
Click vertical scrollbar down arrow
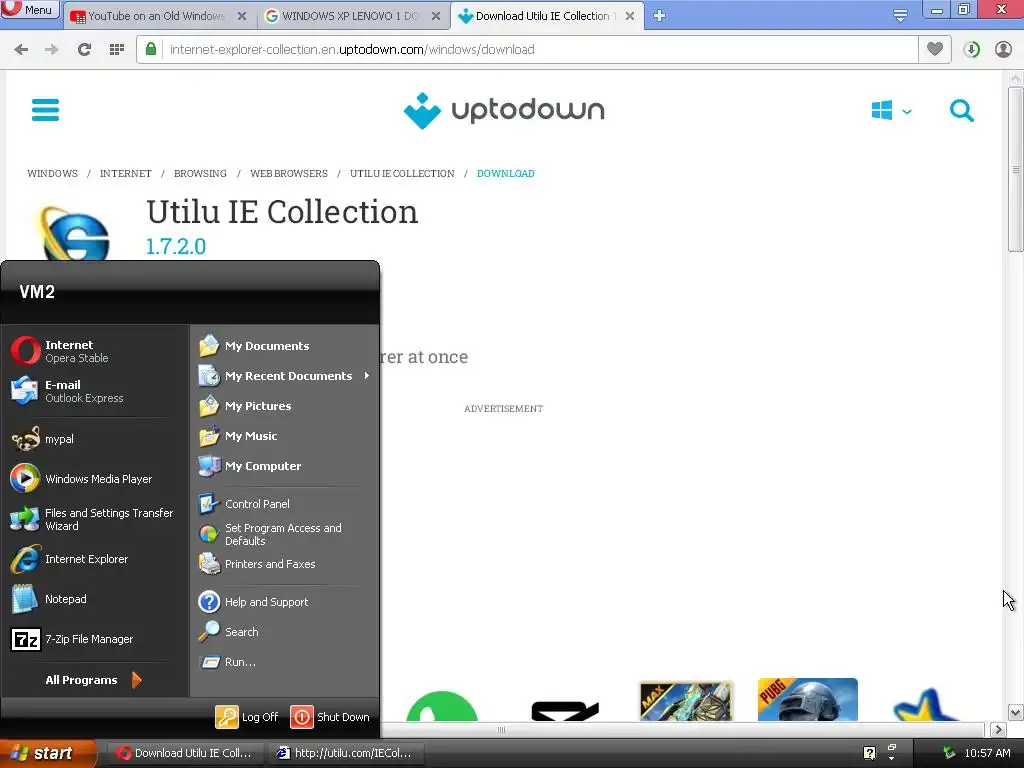point(1015,712)
